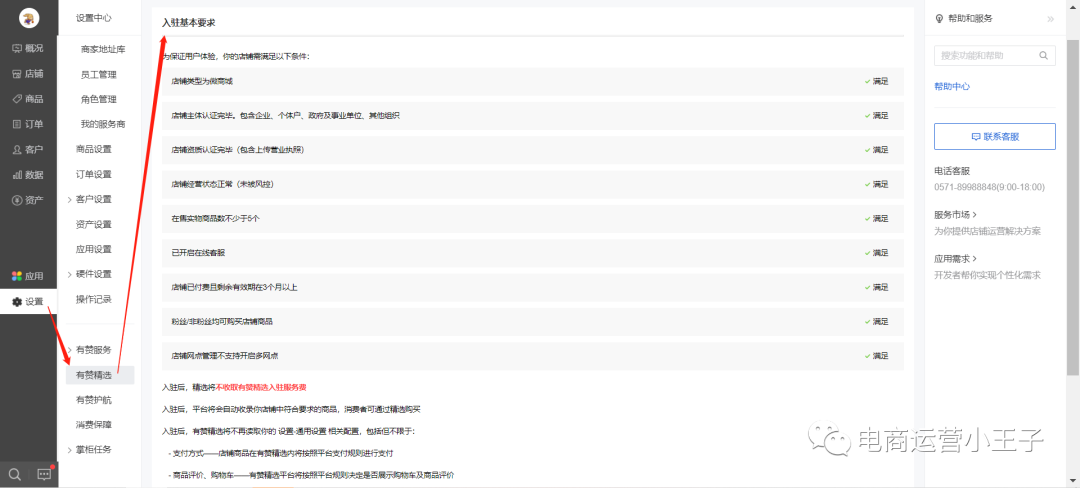Select 有赞精选 menu item
The height and width of the screenshot is (488, 1080).
[x=94, y=375]
